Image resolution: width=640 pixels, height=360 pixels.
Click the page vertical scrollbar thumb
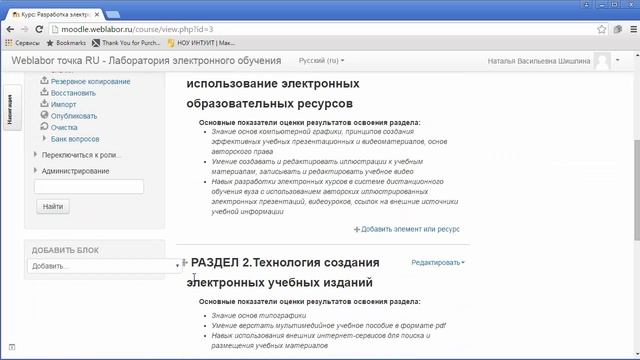coord(637,190)
